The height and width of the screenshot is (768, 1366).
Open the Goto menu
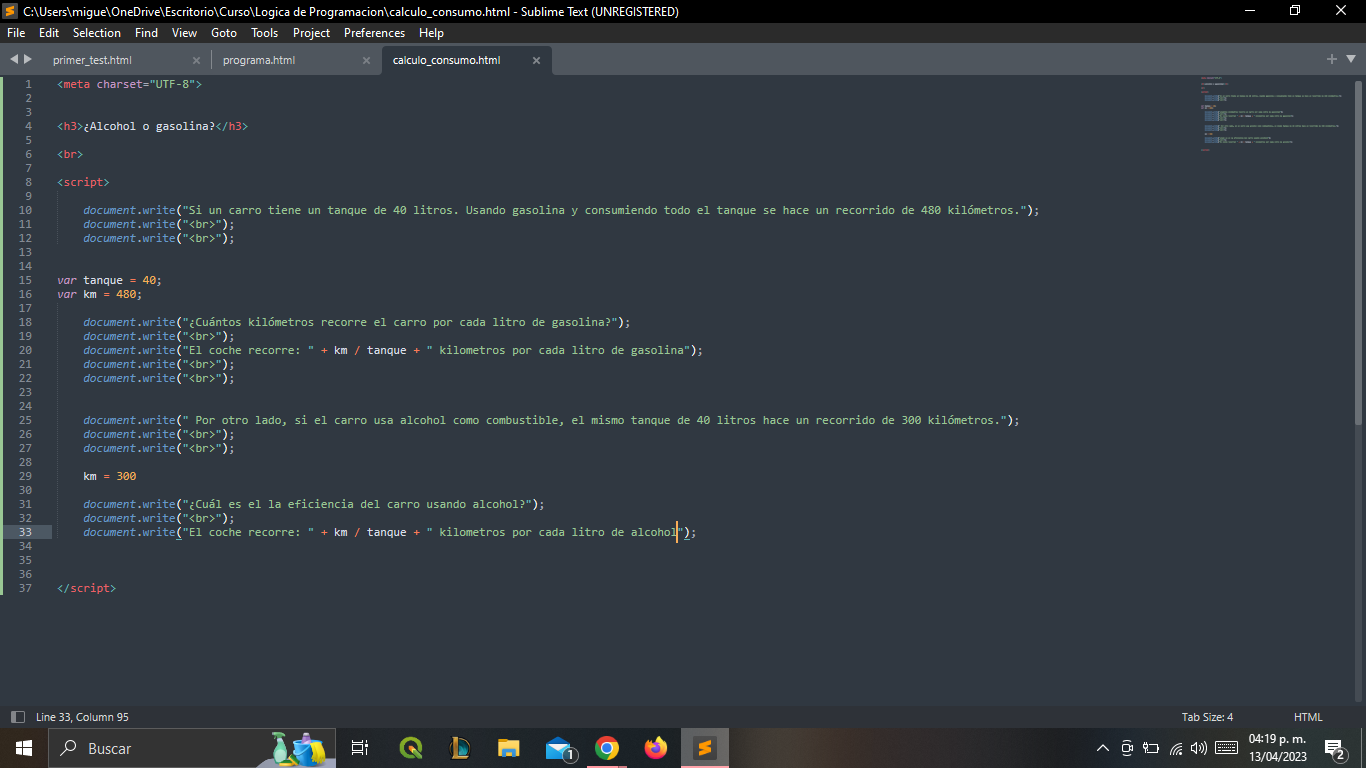click(224, 33)
